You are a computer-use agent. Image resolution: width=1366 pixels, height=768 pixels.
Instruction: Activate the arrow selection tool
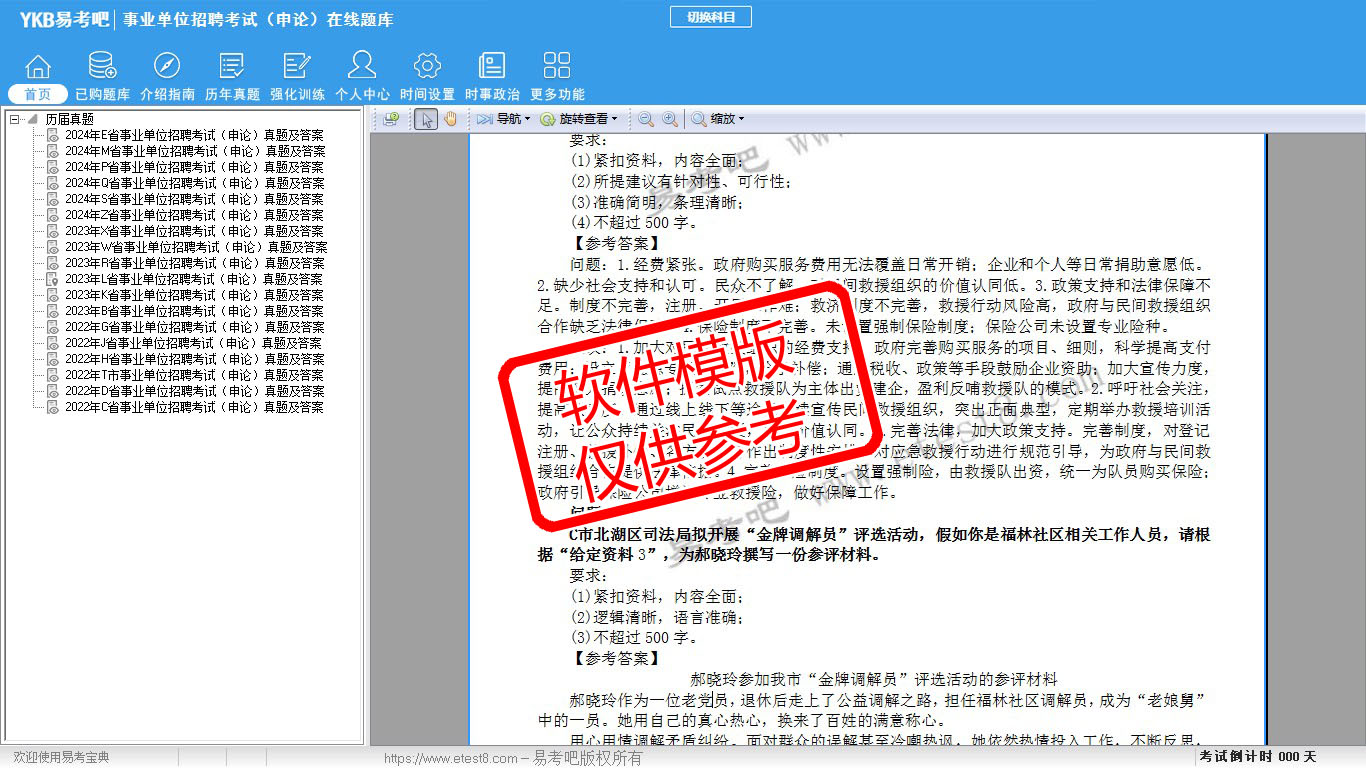point(427,119)
